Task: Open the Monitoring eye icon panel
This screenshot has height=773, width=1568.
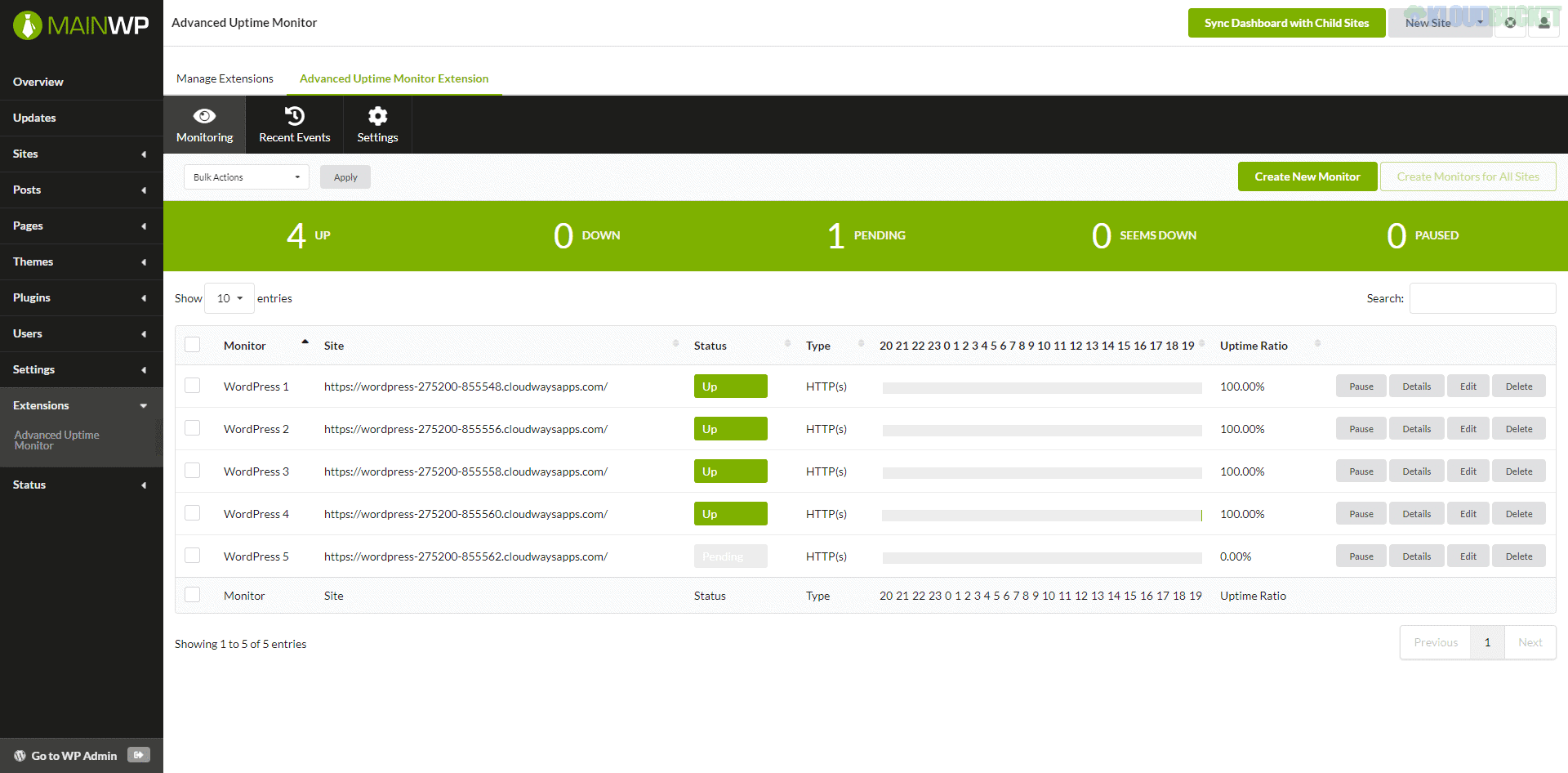Action: 204,123
